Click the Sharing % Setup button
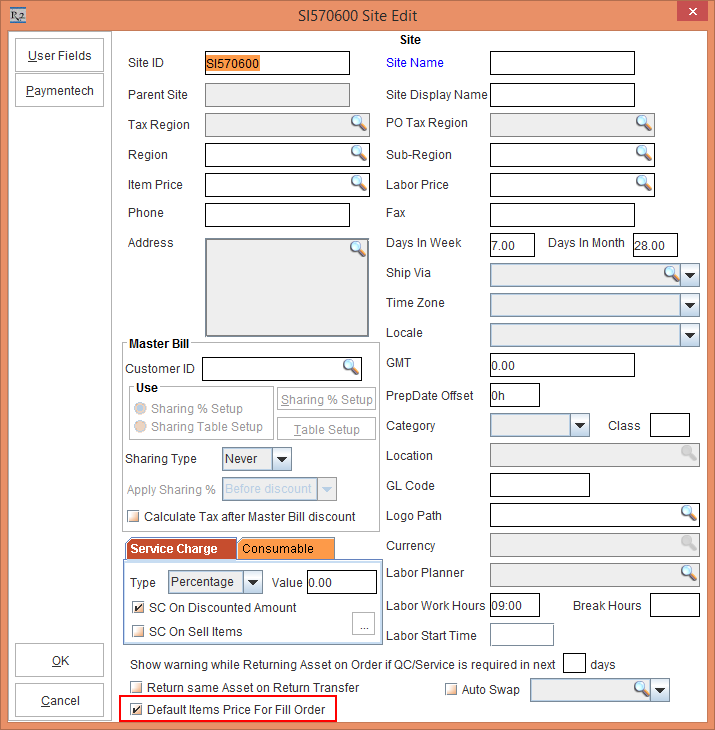Image resolution: width=715 pixels, height=730 pixels. 326,399
